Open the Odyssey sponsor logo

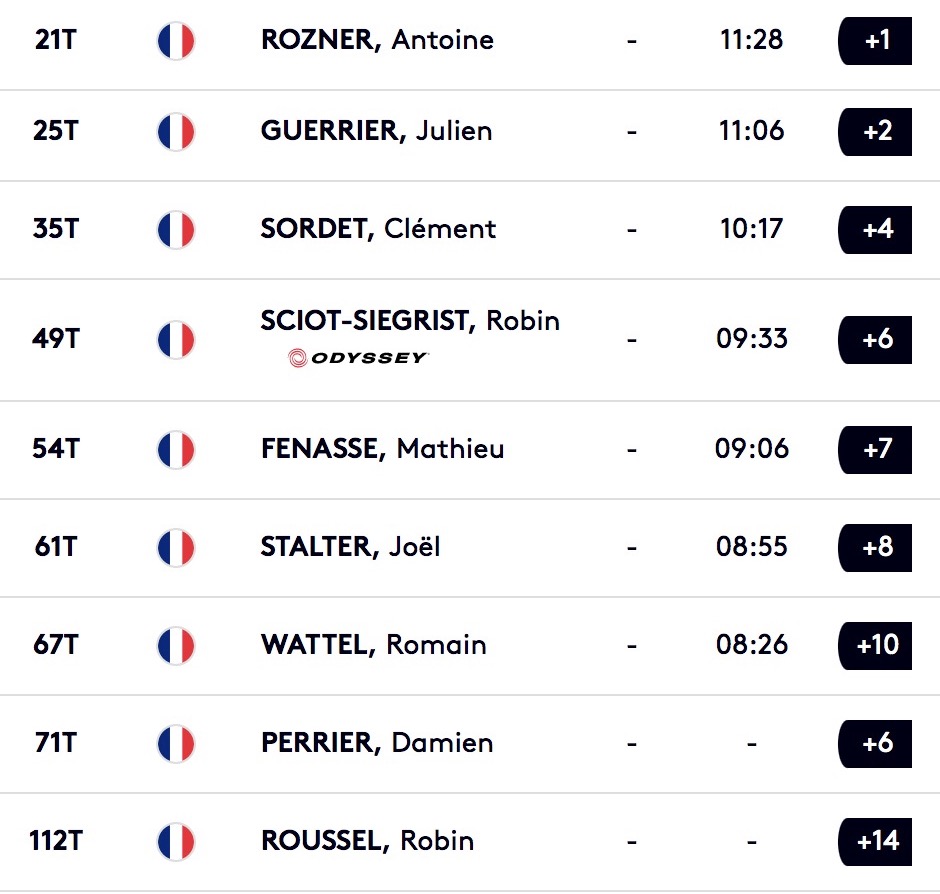pos(357,358)
